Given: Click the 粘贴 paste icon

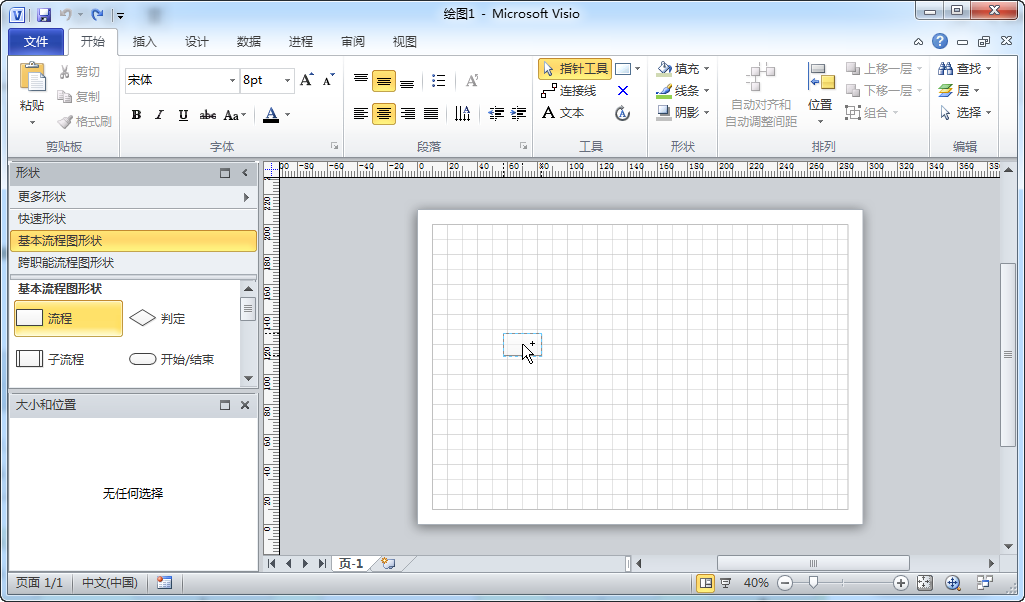Looking at the screenshot, I should pos(32,80).
